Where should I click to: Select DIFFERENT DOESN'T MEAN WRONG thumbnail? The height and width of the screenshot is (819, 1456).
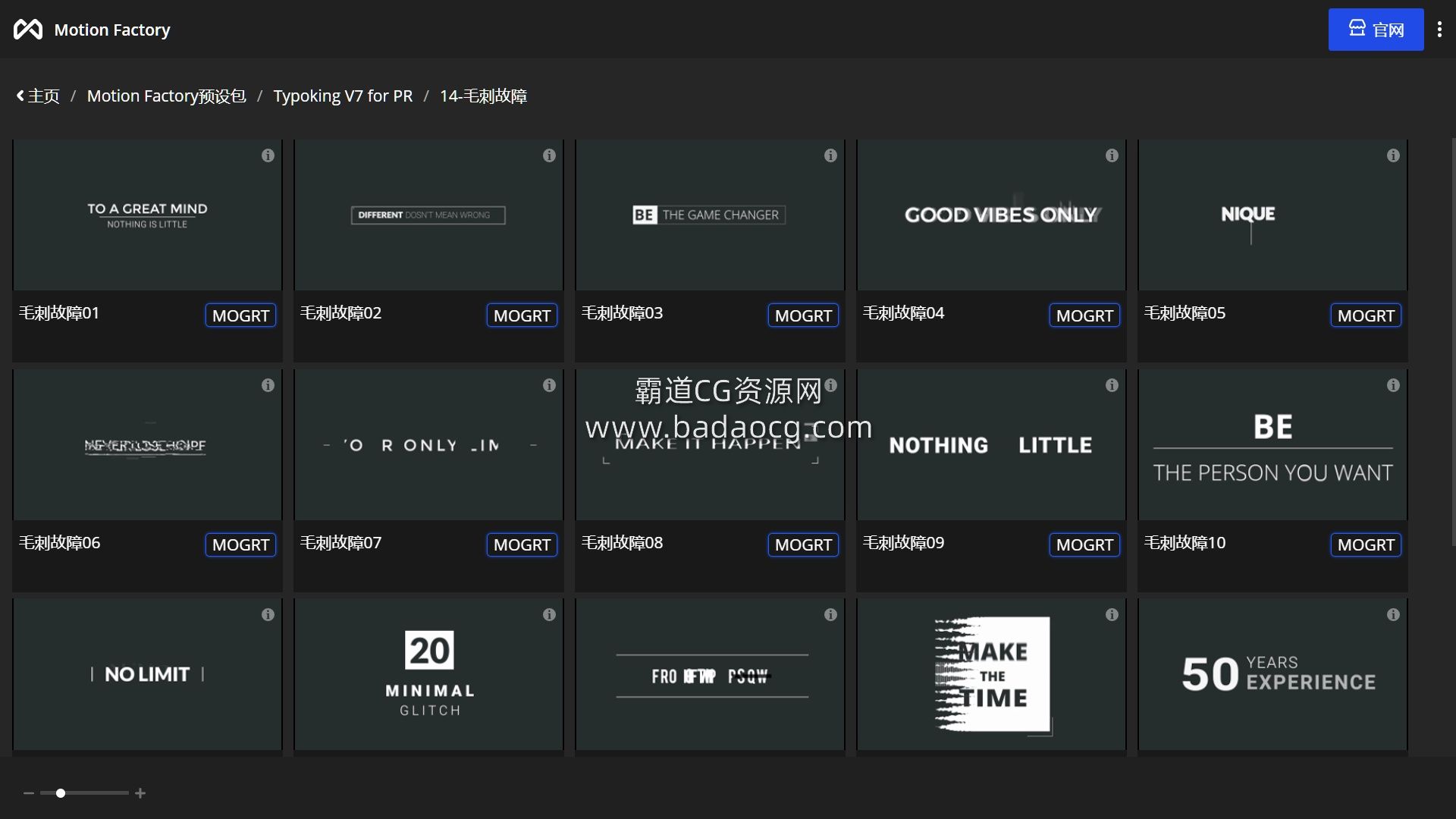[428, 215]
